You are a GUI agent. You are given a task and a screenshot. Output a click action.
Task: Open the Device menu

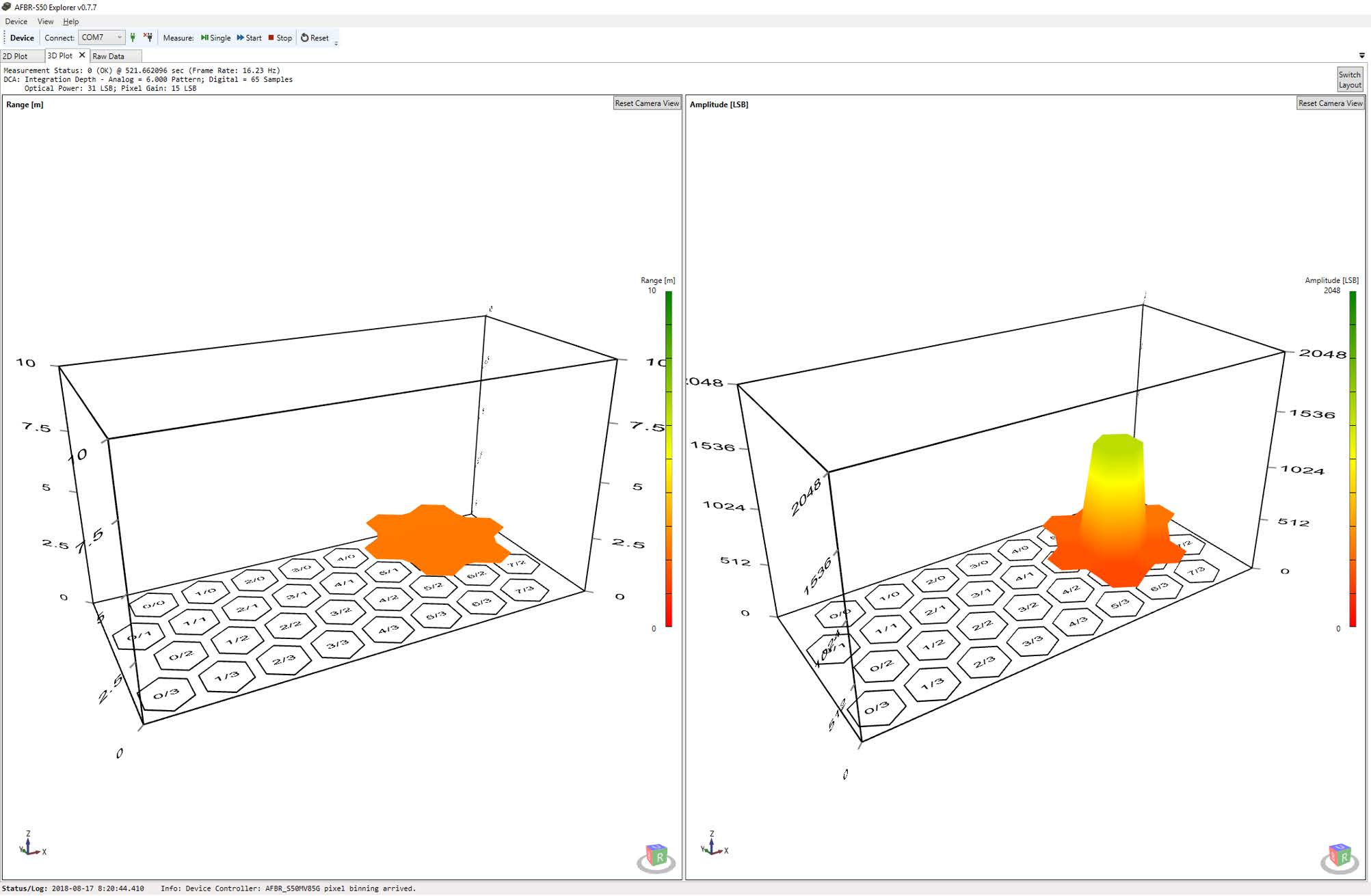[16, 21]
